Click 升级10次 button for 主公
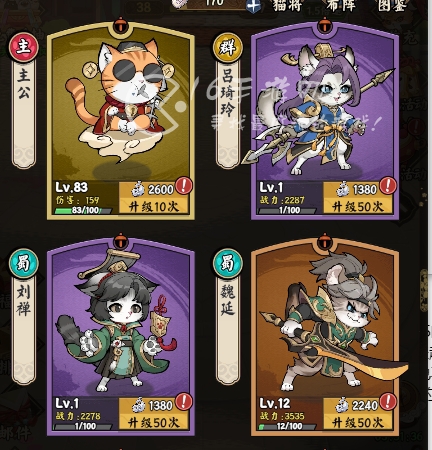Viewport: 432px width, 450px height. [154, 207]
